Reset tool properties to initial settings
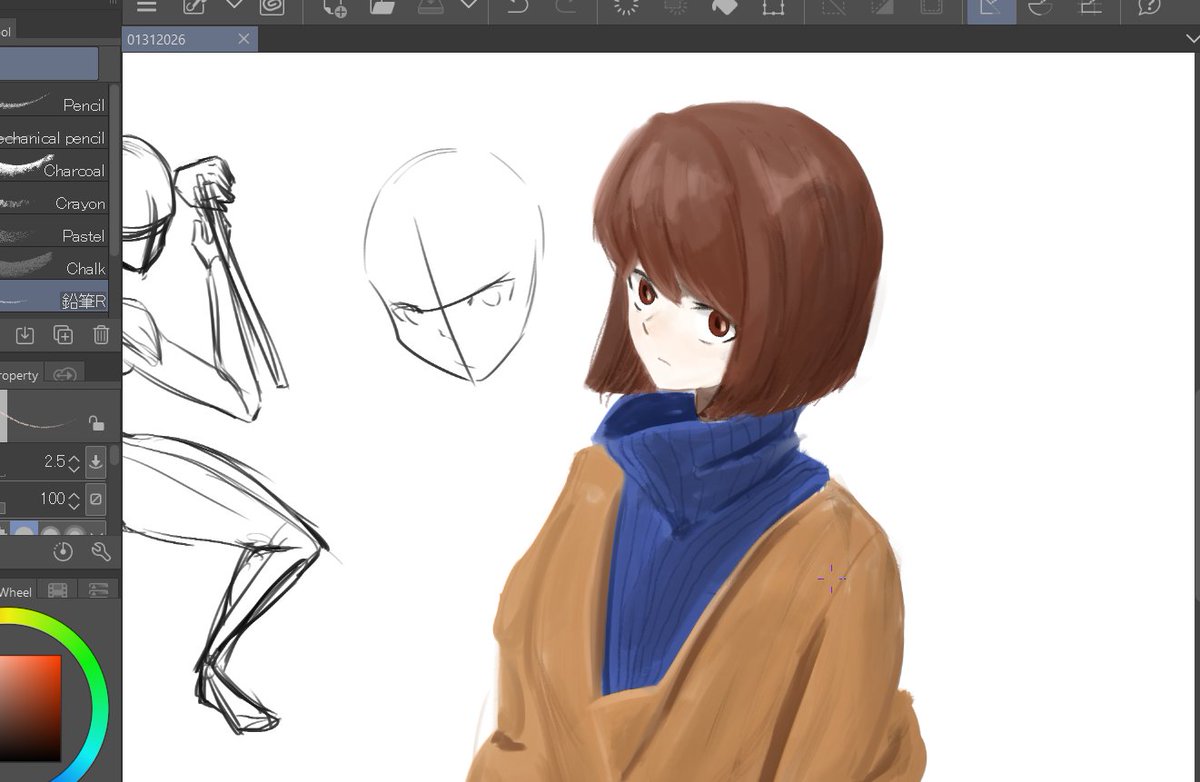This screenshot has height=782, width=1200. coord(63,552)
